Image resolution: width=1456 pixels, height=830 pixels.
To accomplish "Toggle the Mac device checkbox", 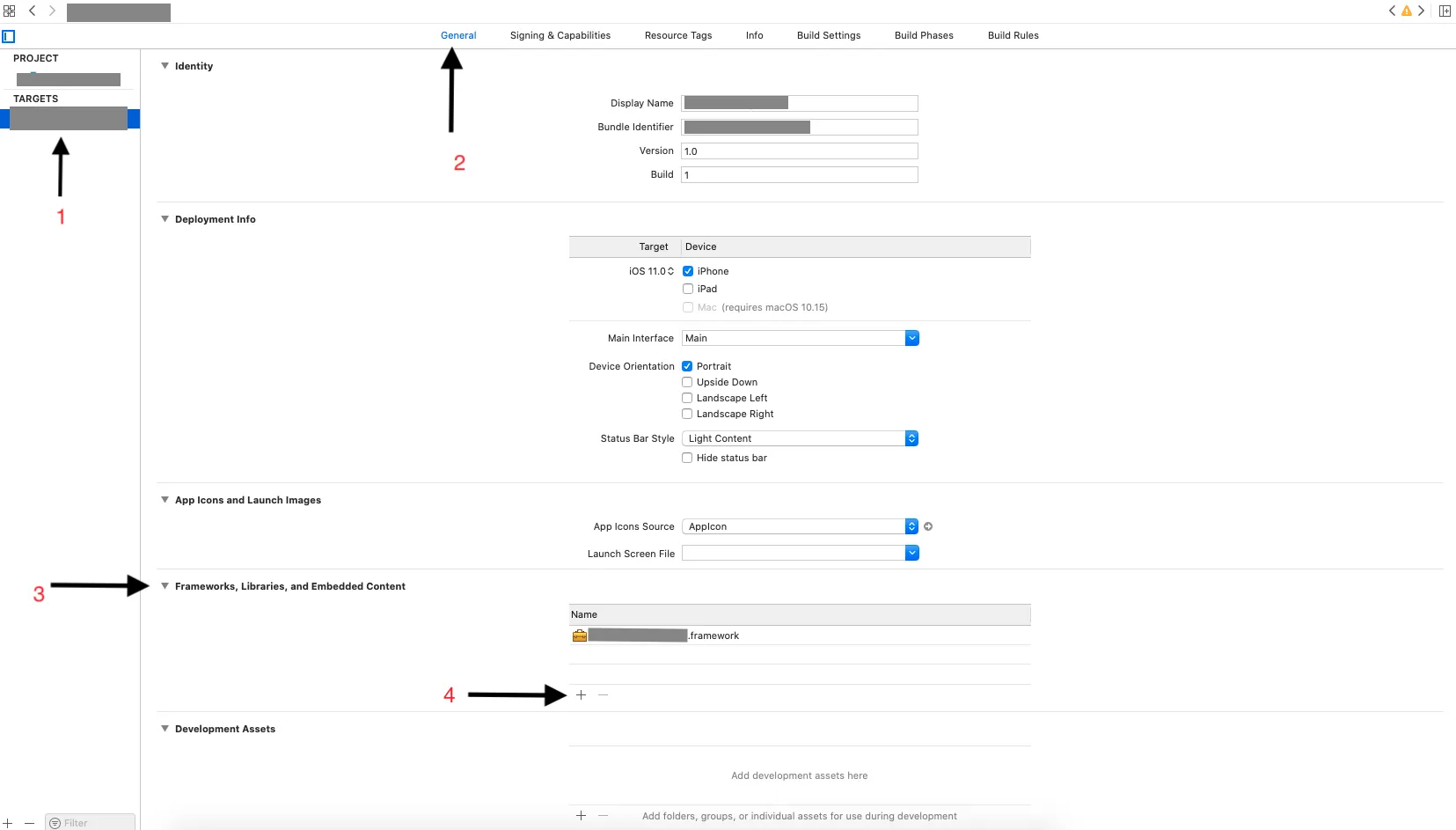I will pyautogui.click(x=688, y=307).
